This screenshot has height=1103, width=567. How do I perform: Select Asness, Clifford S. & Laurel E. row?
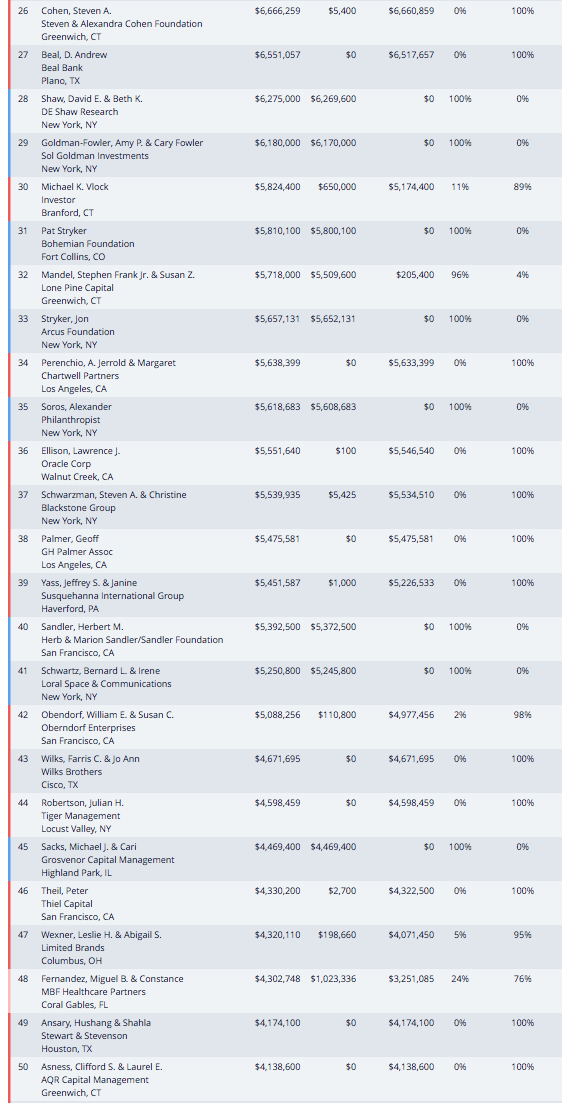pyautogui.click(x=286, y=1080)
